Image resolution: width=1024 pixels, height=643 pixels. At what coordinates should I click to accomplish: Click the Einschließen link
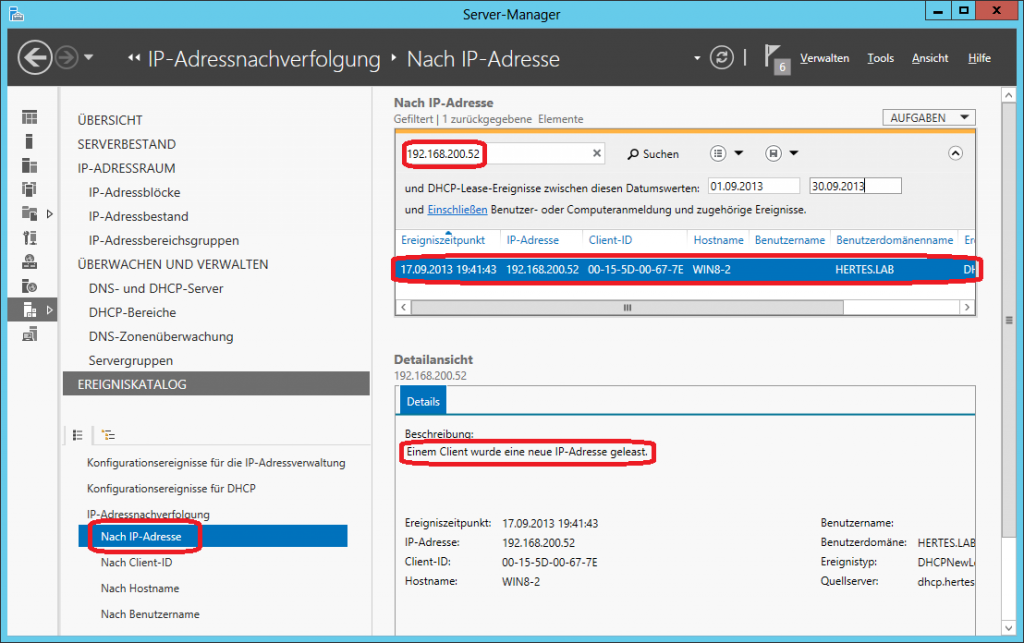(x=457, y=210)
